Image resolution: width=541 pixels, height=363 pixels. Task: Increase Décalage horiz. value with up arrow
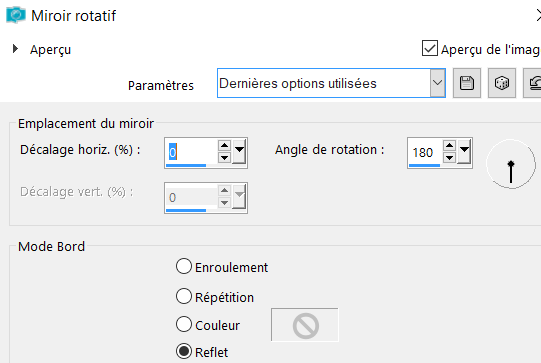pos(225,146)
